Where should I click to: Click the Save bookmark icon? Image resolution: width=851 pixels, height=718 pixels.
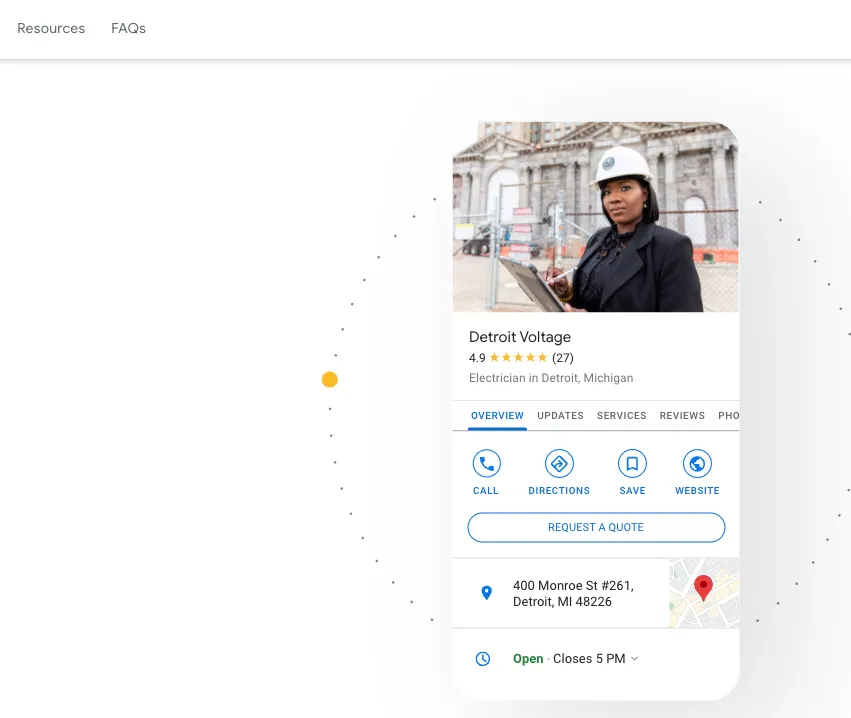[x=632, y=463]
